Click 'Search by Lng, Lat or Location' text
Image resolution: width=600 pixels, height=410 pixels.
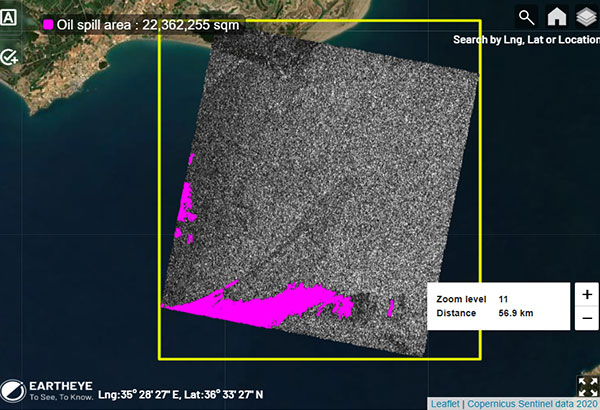click(524, 40)
